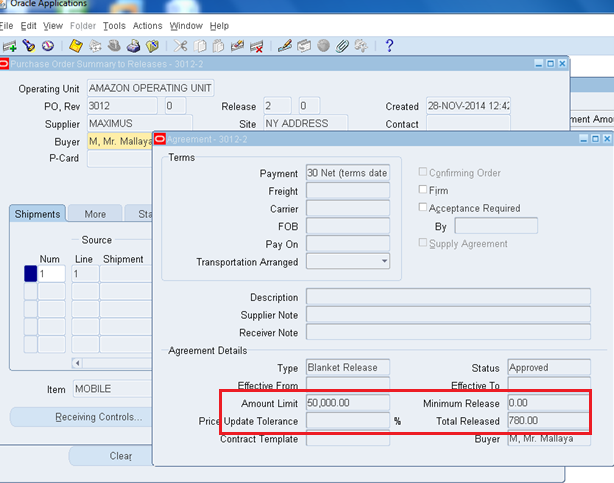
Task: Open the Edit menu
Action: pyautogui.click(x=29, y=26)
